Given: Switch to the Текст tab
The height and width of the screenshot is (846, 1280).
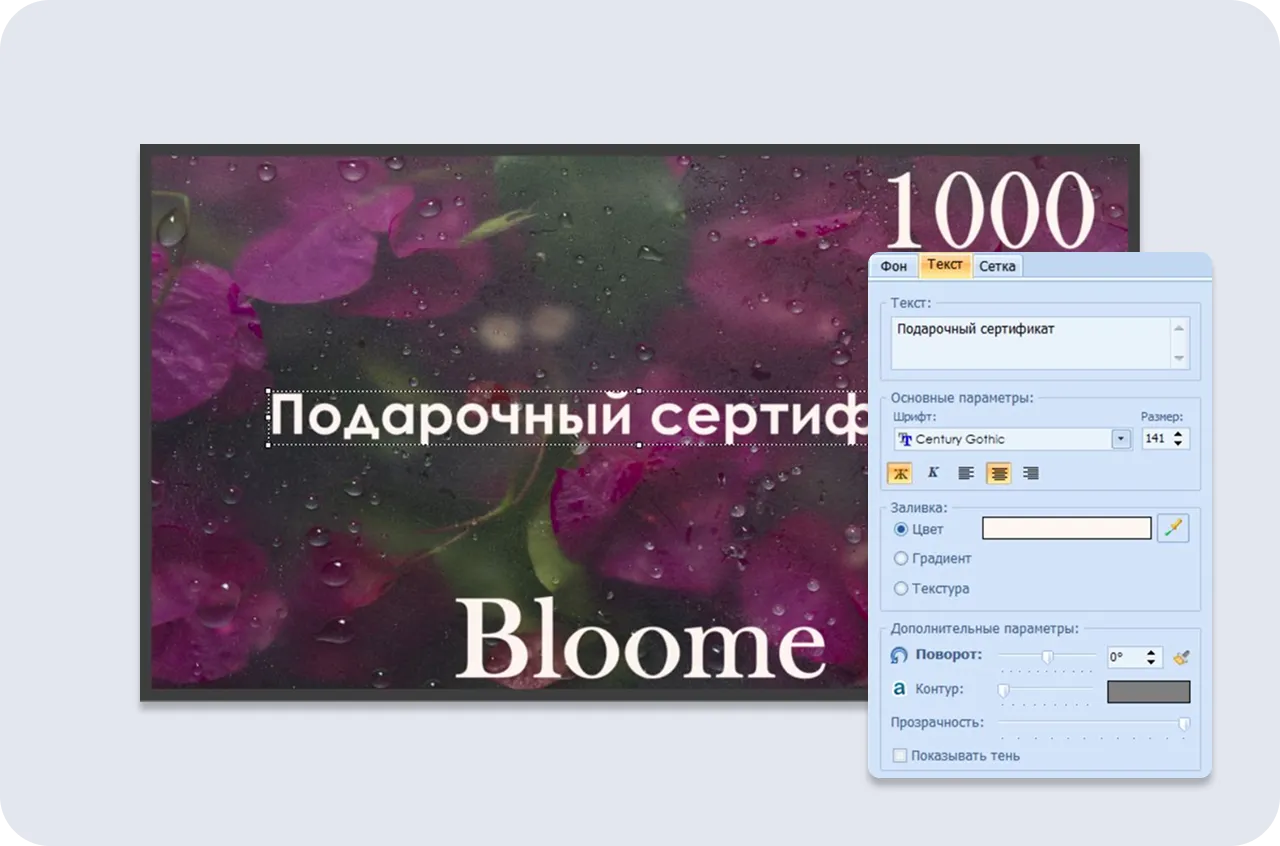Looking at the screenshot, I should point(945,265).
